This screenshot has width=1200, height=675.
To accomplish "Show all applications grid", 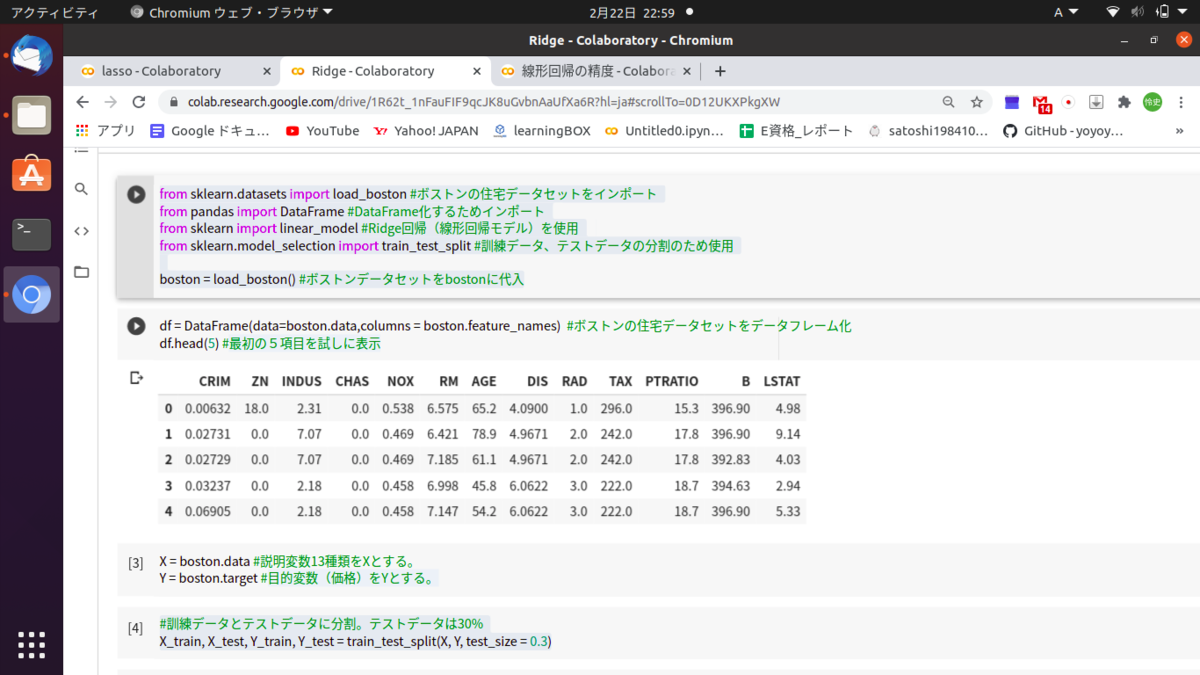I will 32,645.
